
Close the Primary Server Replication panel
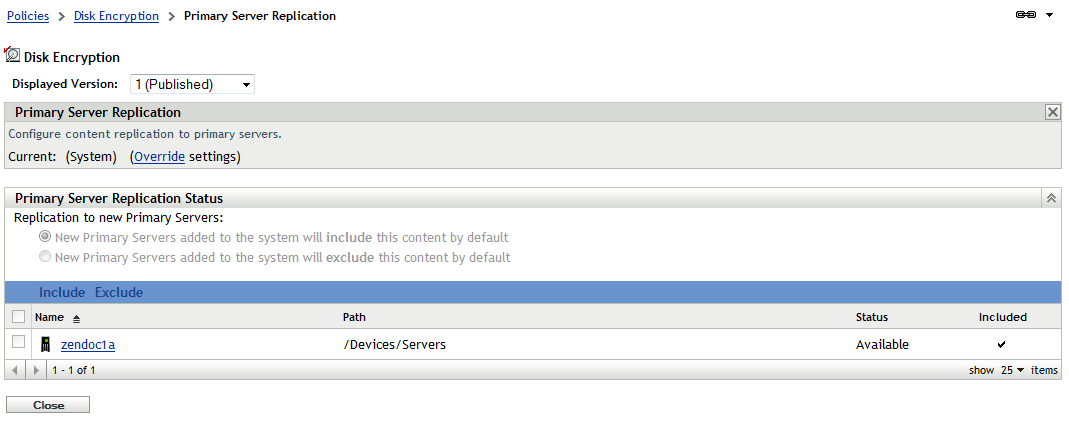point(1052,113)
